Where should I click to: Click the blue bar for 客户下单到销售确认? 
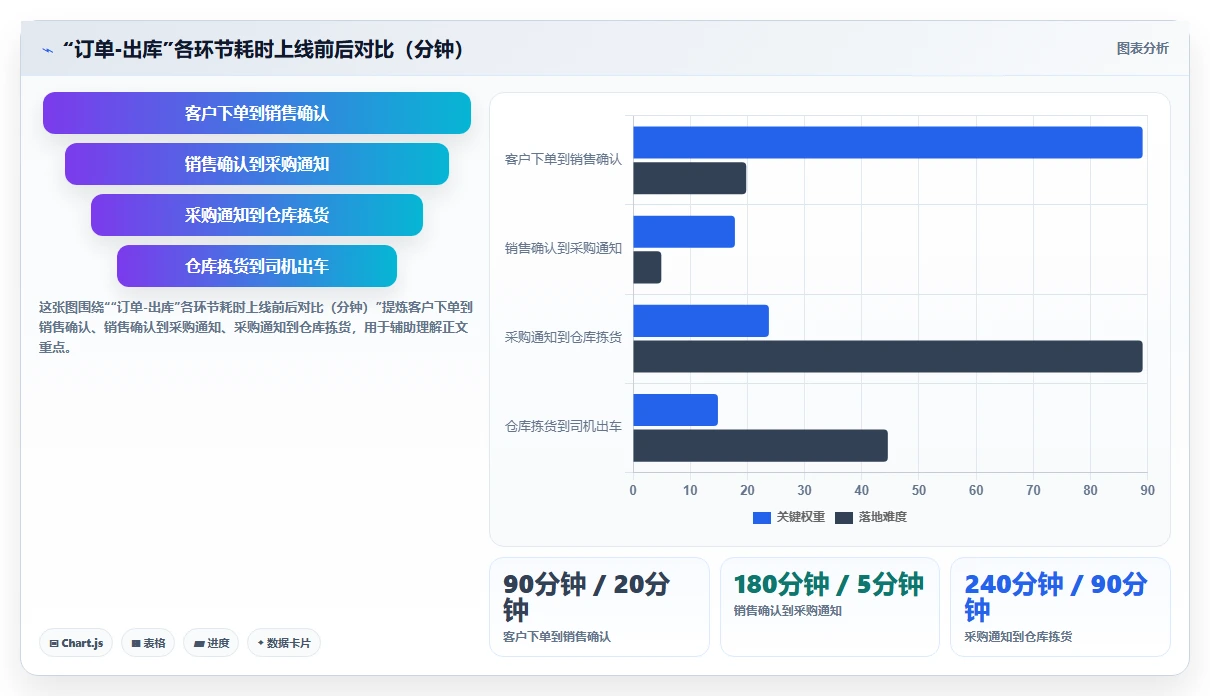pyautogui.click(x=887, y=142)
